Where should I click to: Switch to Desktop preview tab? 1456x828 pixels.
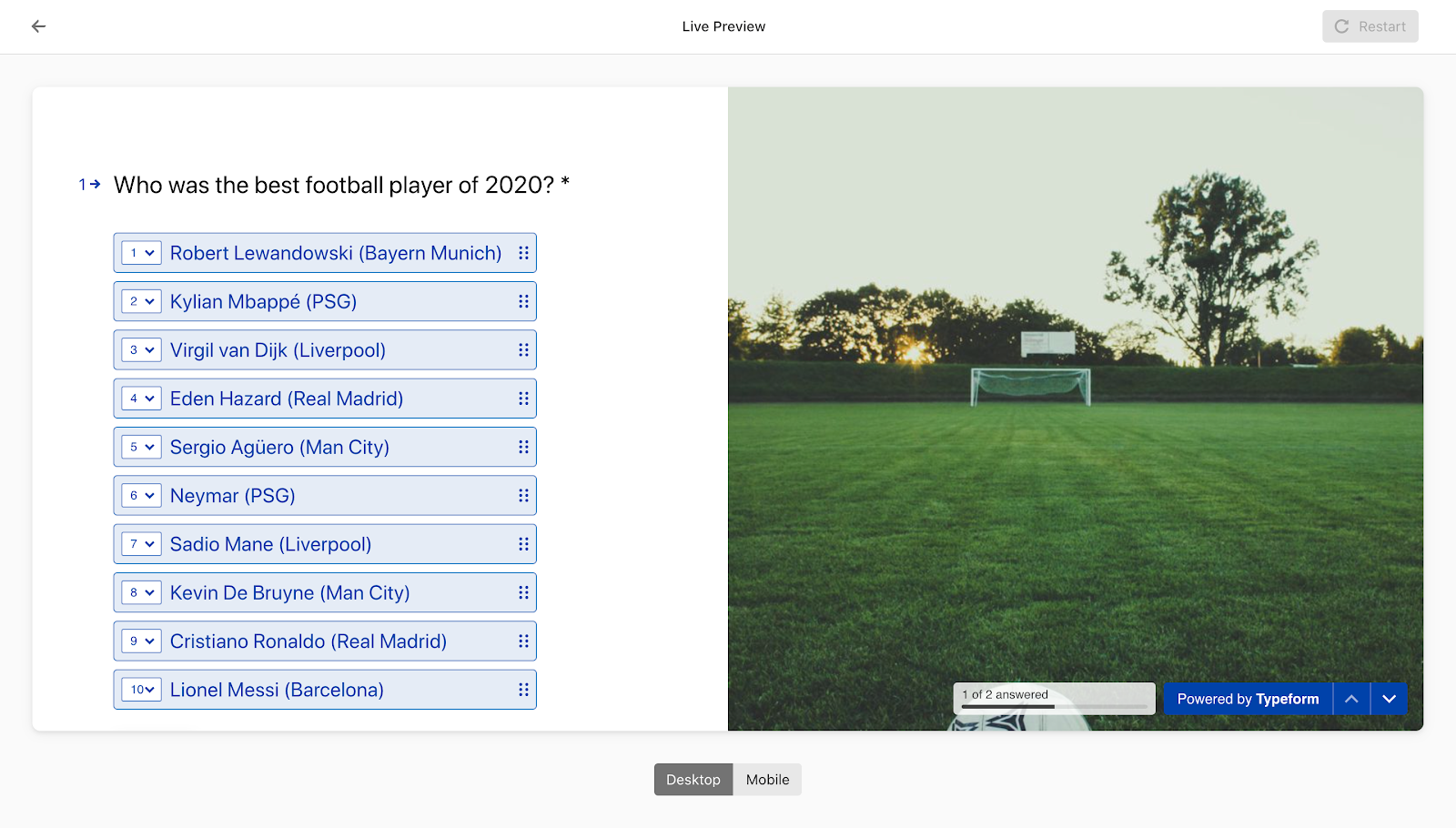[x=693, y=780]
